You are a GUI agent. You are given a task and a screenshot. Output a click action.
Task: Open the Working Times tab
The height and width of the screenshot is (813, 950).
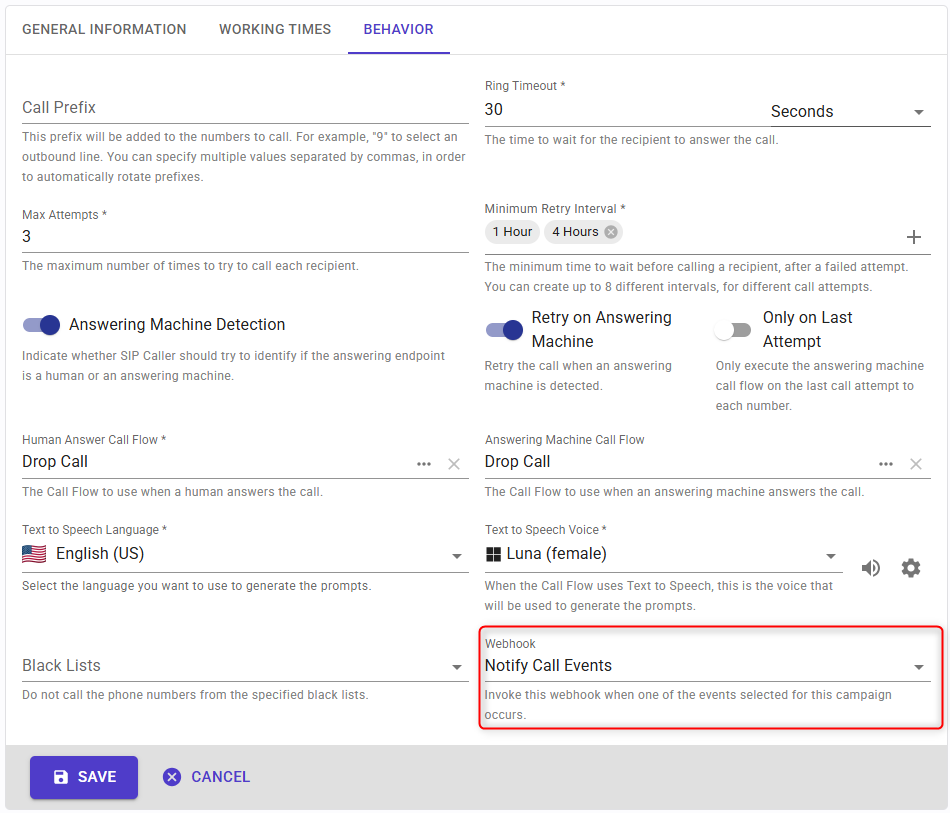[275, 30]
